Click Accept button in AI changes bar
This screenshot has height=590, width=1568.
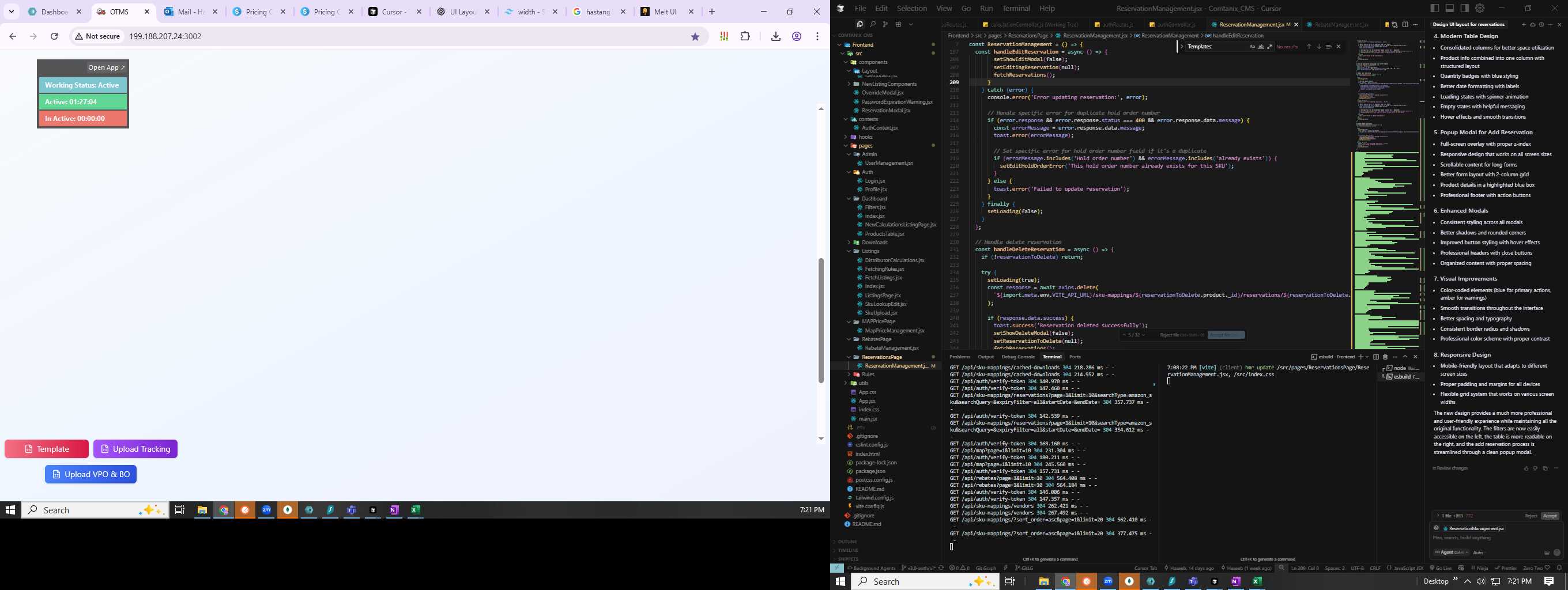[x=1550, y=516]
